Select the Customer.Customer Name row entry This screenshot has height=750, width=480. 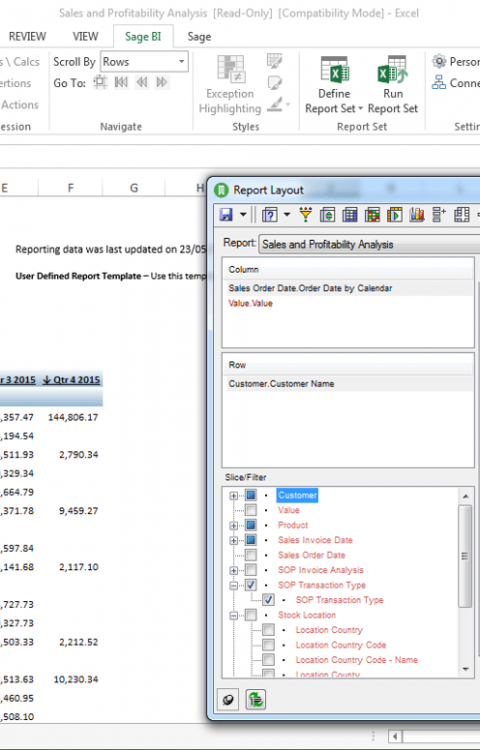tap(349, 384)
